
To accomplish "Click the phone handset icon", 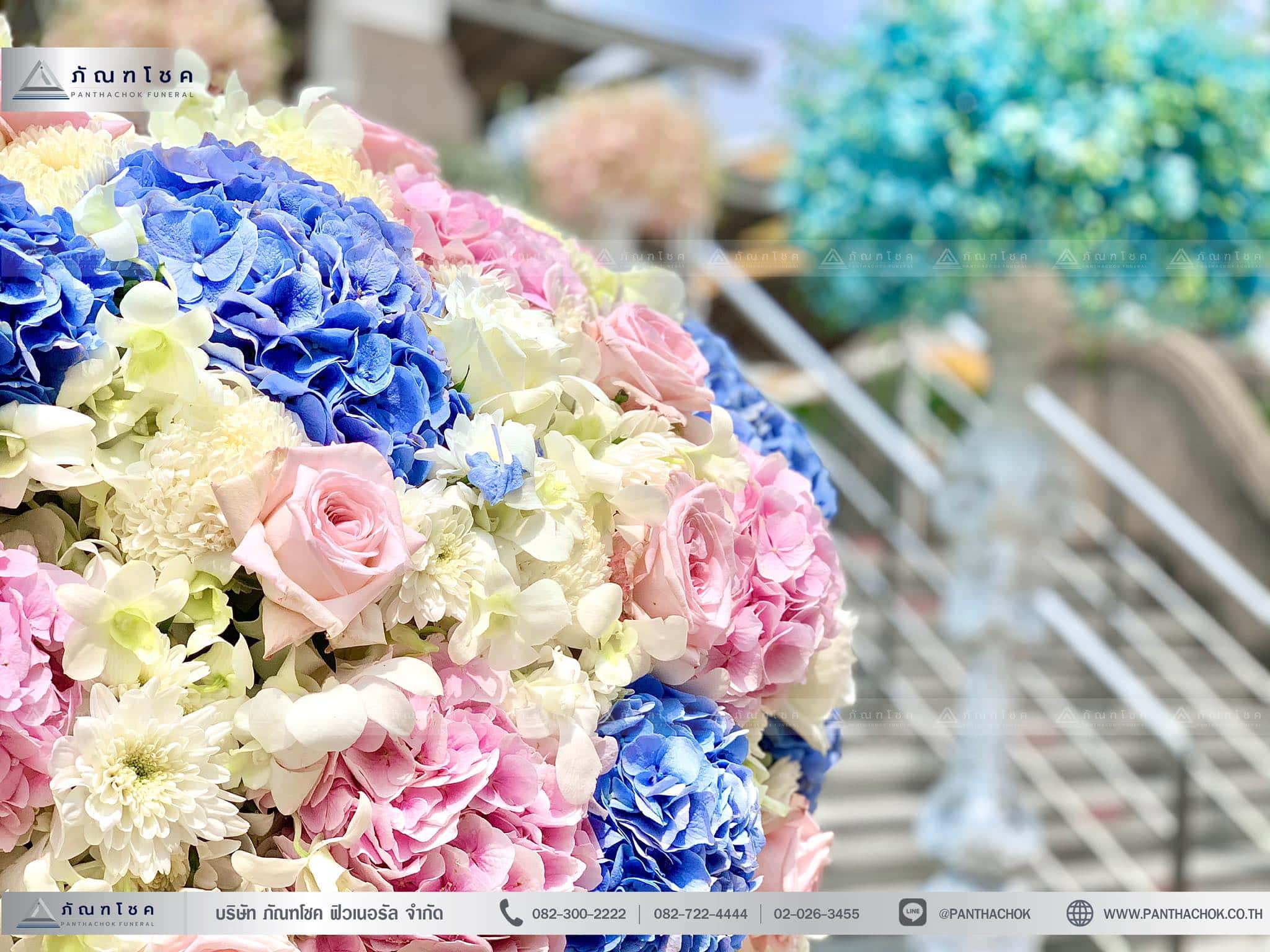I will [x=512, y=913].
